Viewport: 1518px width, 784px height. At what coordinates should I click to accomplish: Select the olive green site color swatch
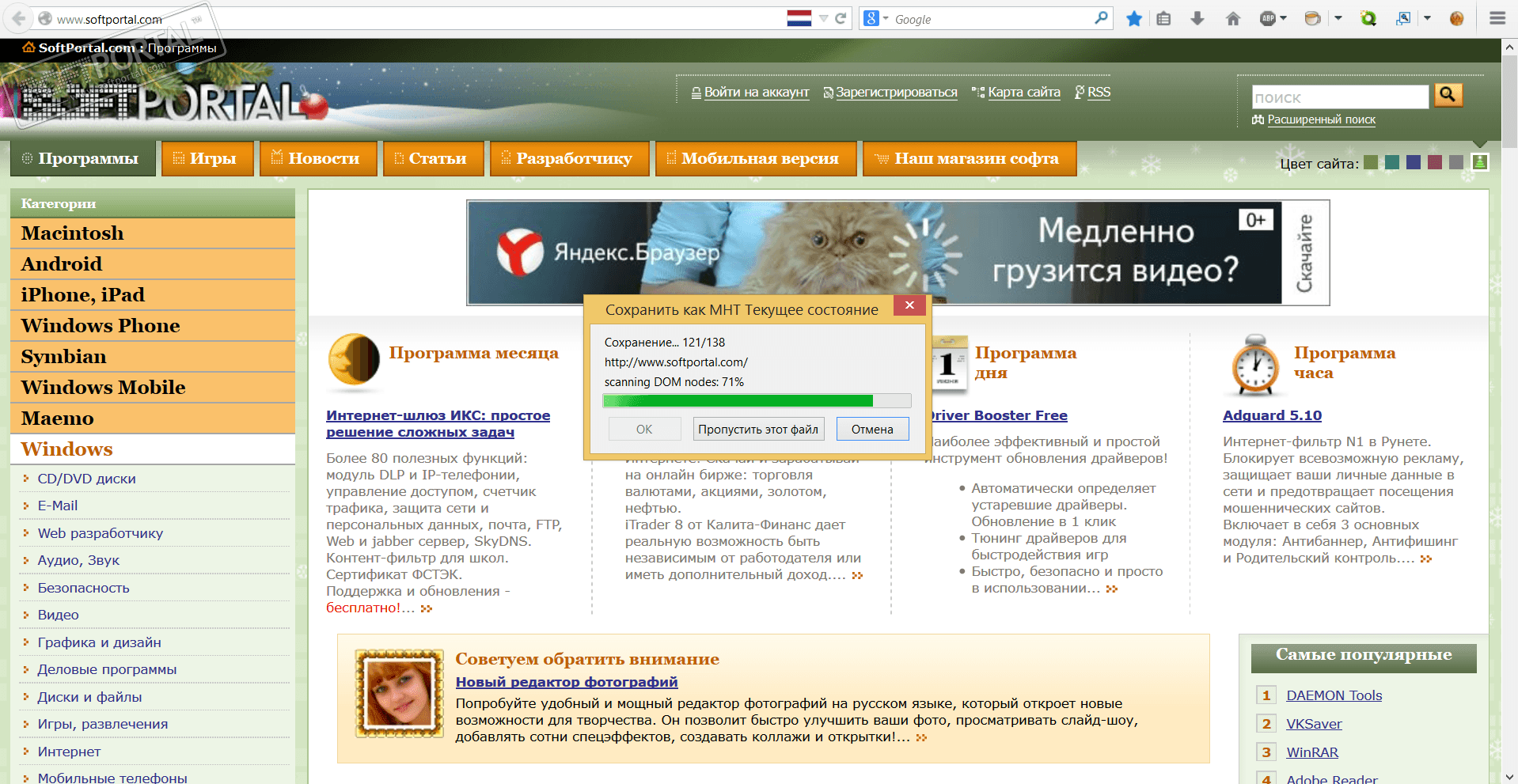1371,162
